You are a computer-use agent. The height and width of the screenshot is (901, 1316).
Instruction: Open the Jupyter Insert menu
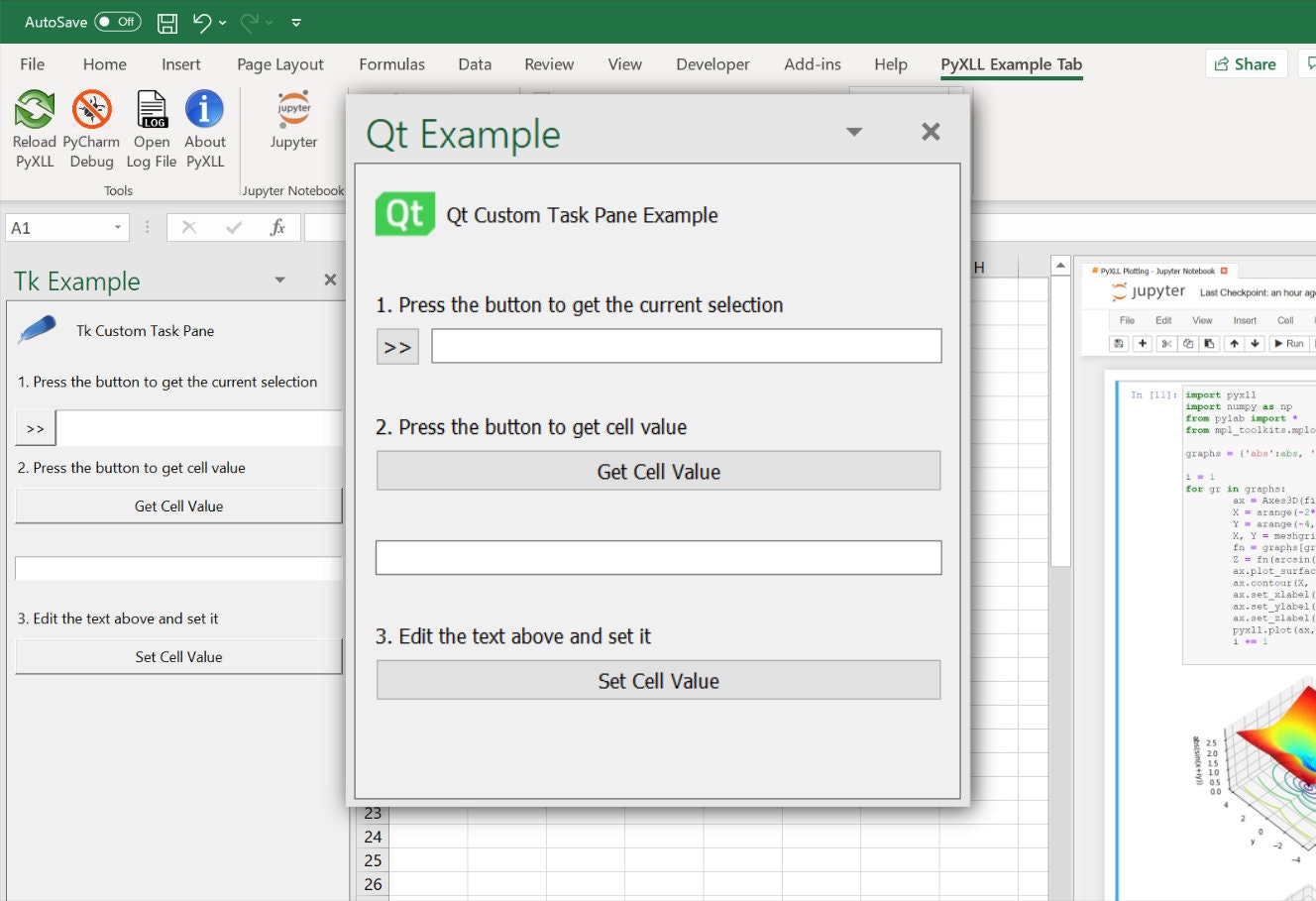pos(1245,320)
